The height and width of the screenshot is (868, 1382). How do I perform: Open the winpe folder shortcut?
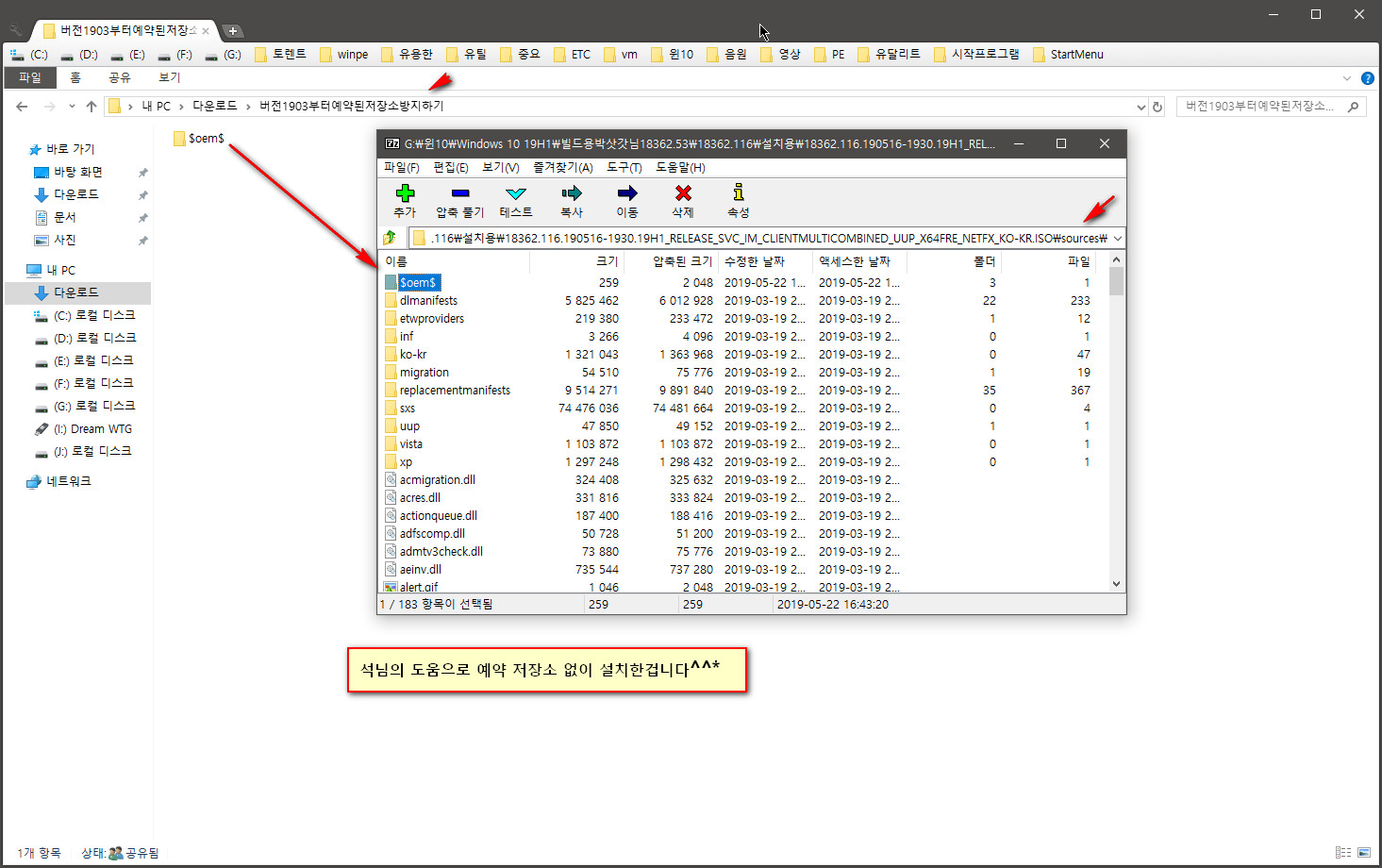tap(344, 54)
